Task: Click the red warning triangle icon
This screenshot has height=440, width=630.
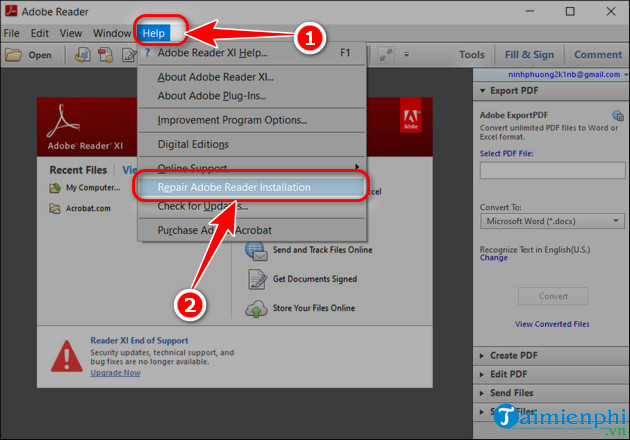Action: (67, 356)
